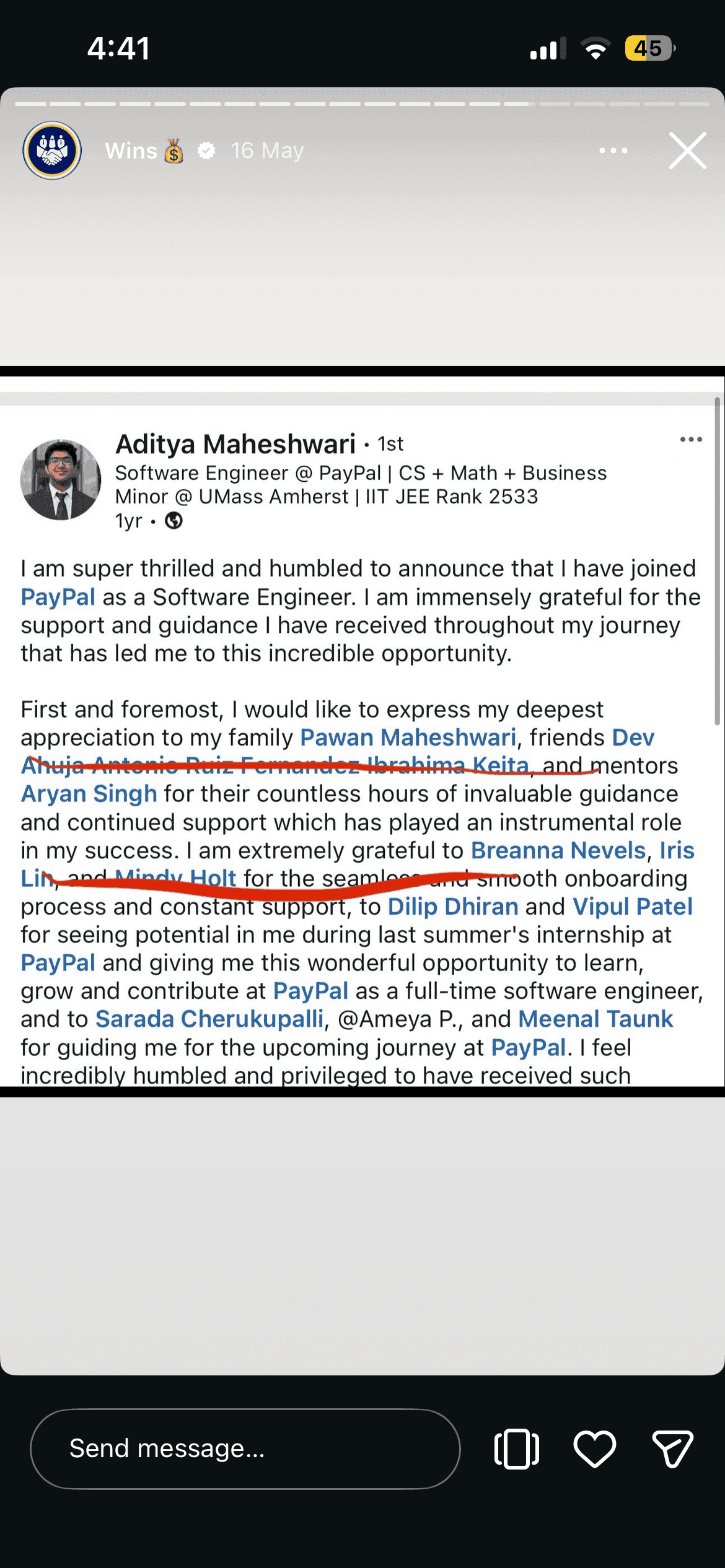
Task: Tap the verified badge next to Wins
Action: [206, 150]
